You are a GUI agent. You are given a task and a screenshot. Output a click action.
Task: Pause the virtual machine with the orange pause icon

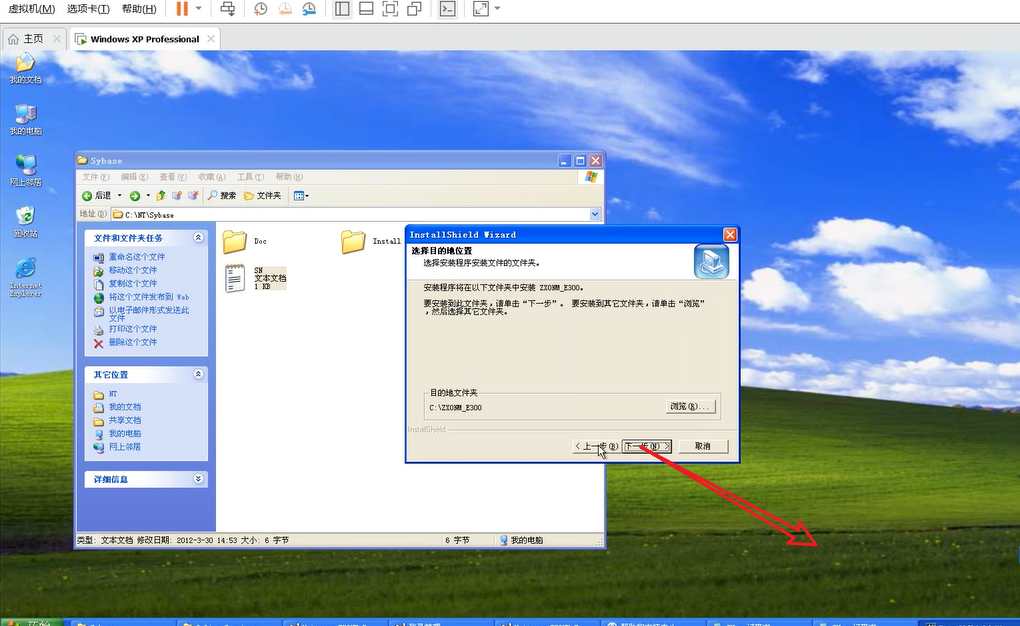182,8
